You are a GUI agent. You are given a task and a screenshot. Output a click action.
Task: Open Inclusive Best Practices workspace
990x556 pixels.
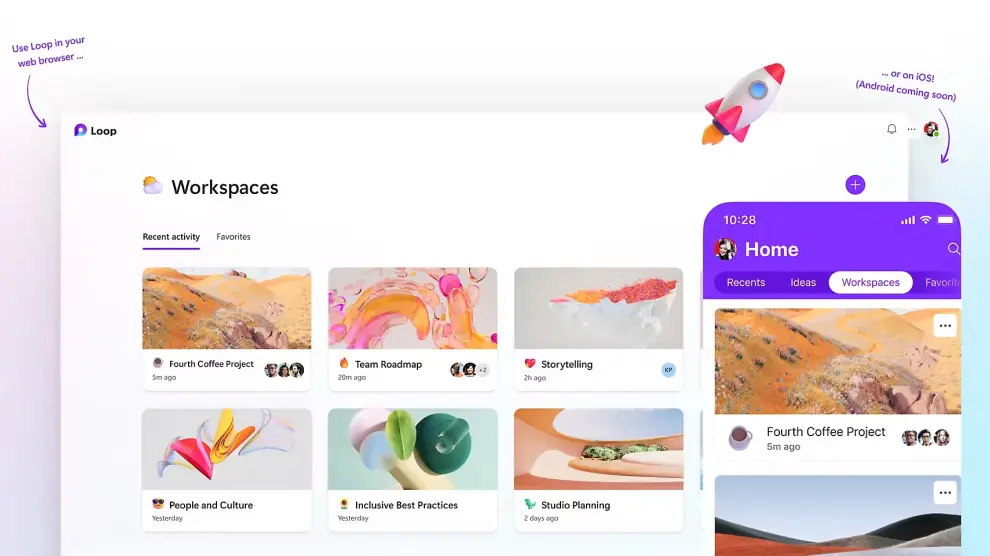pyautogui.click(x=412, y=470)
